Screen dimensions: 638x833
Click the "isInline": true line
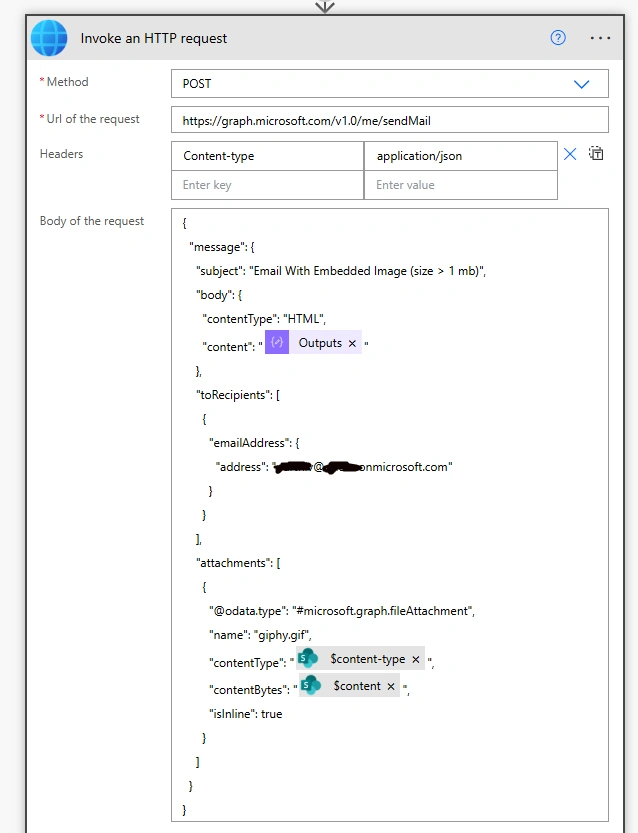(245, 714)
